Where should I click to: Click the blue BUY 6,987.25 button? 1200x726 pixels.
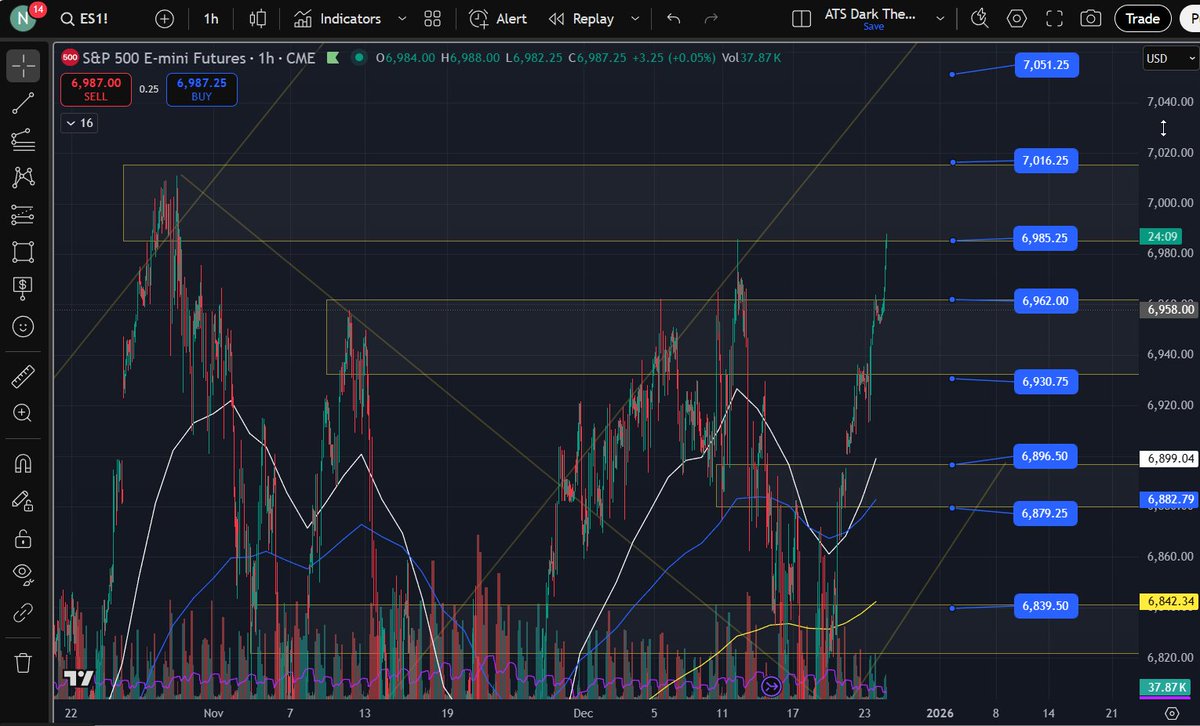201,90
